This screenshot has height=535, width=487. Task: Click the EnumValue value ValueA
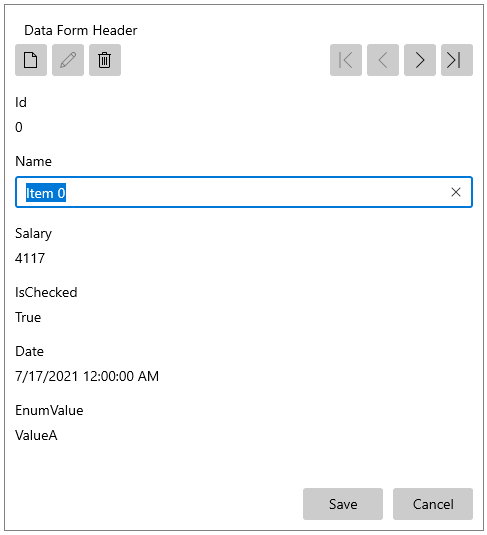point(36,435)
